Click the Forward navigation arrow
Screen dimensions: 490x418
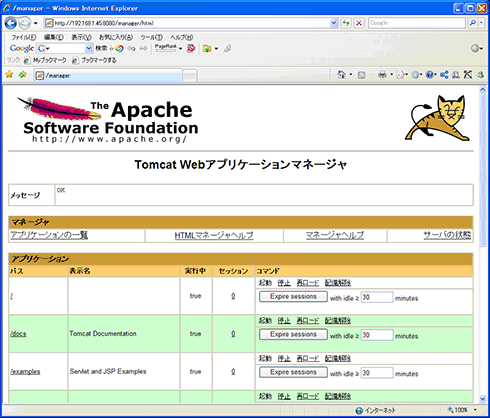[x=24, y=23]
